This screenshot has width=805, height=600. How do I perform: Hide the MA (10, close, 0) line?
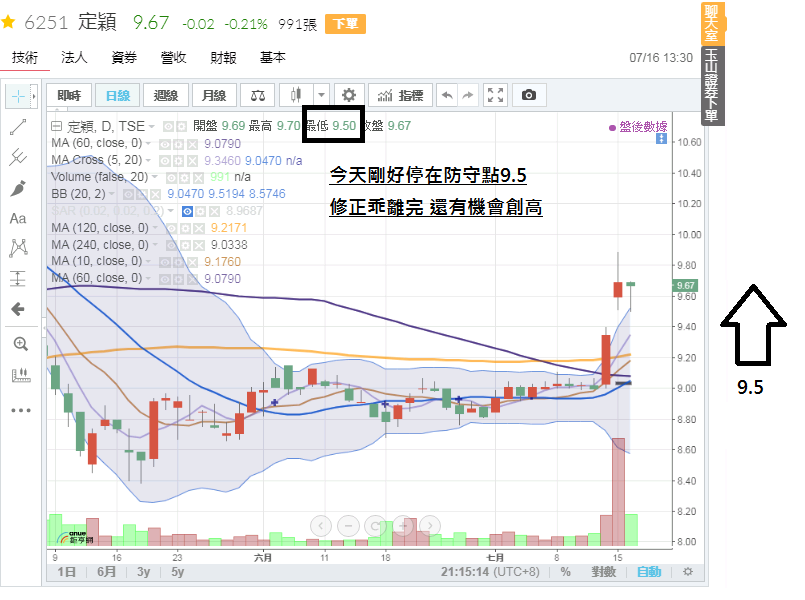click(165, 262)
